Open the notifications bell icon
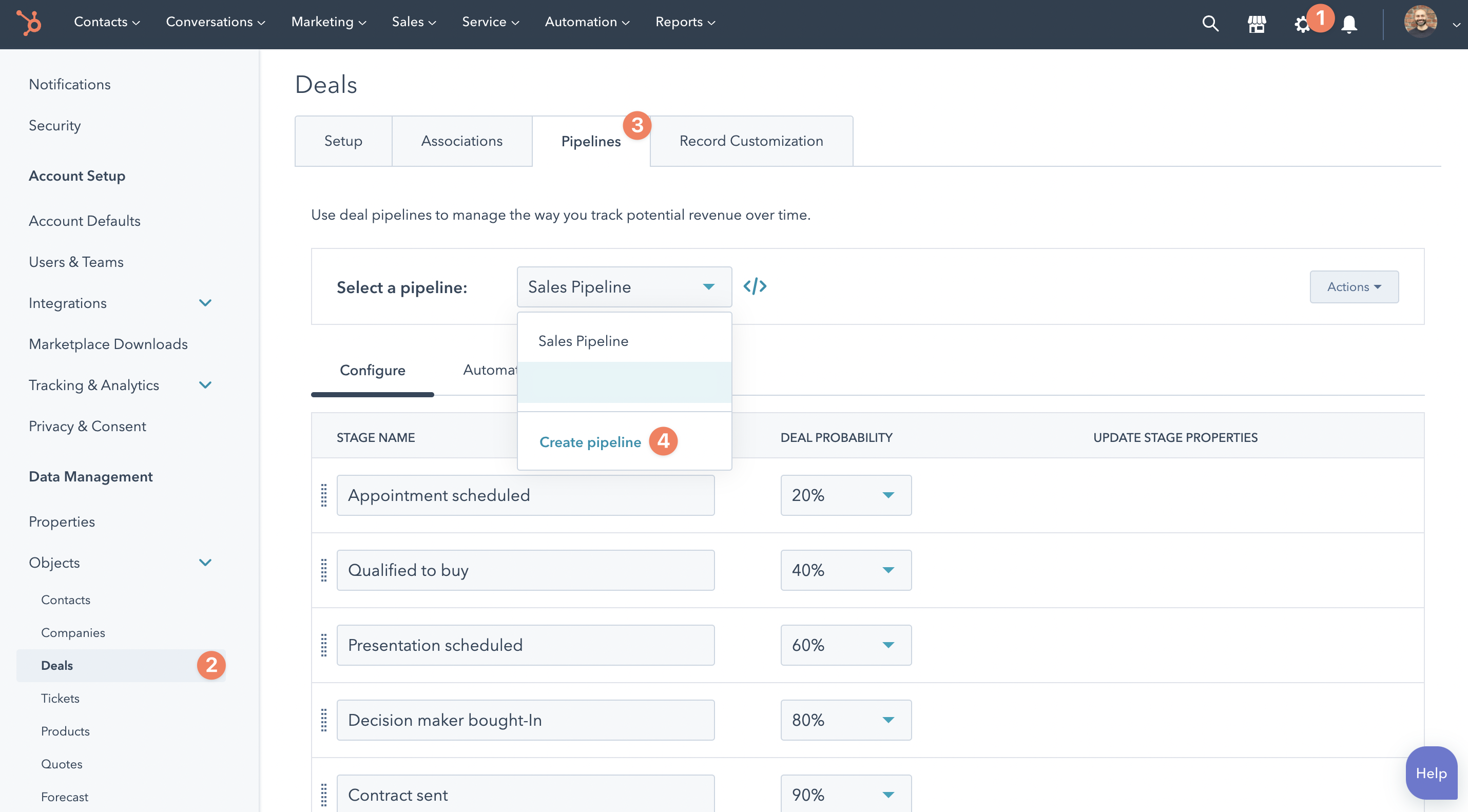Screen dimensions: 1468x812 pyautogui.click(x=1349, y=25)
